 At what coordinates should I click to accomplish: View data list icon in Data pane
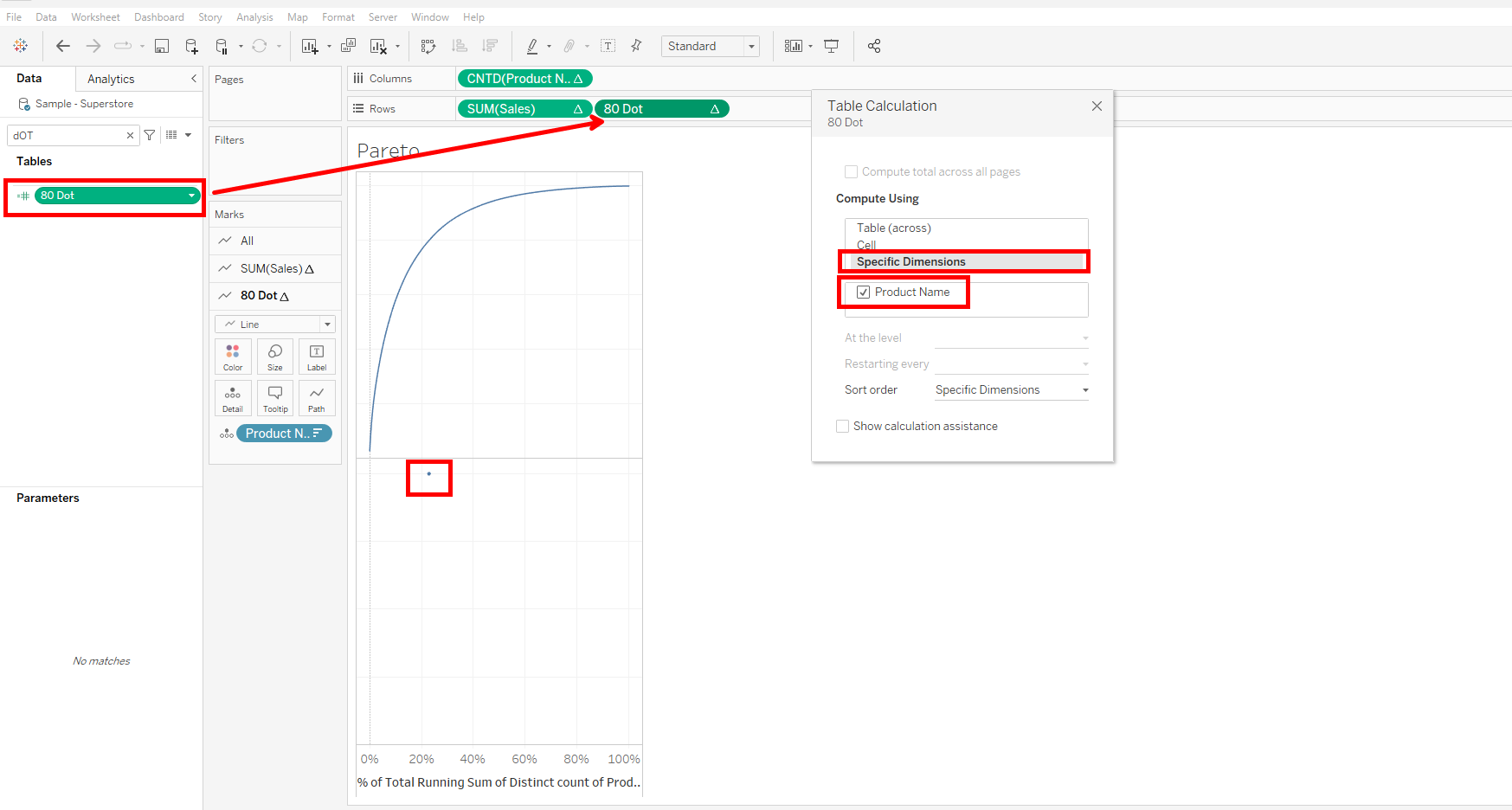[171, 135]
